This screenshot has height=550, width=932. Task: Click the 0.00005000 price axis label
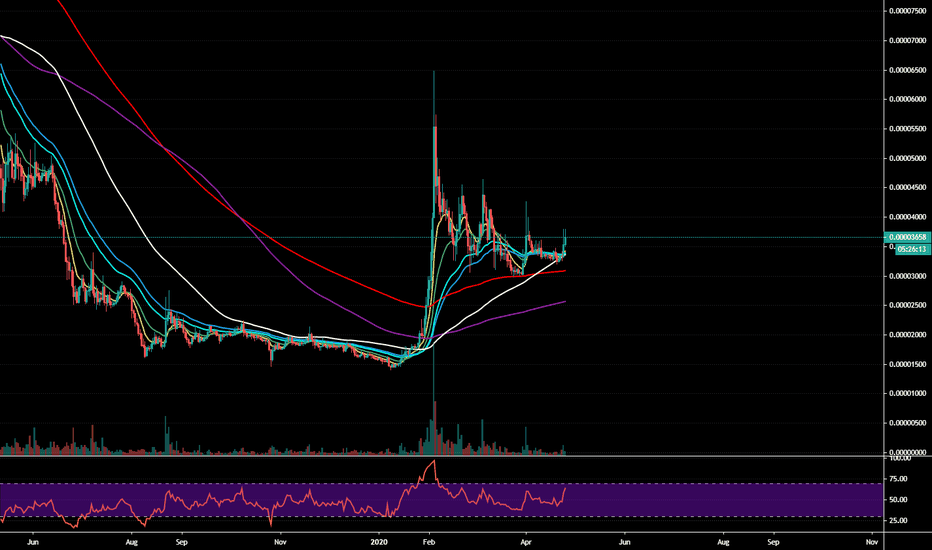pos(908,158)
